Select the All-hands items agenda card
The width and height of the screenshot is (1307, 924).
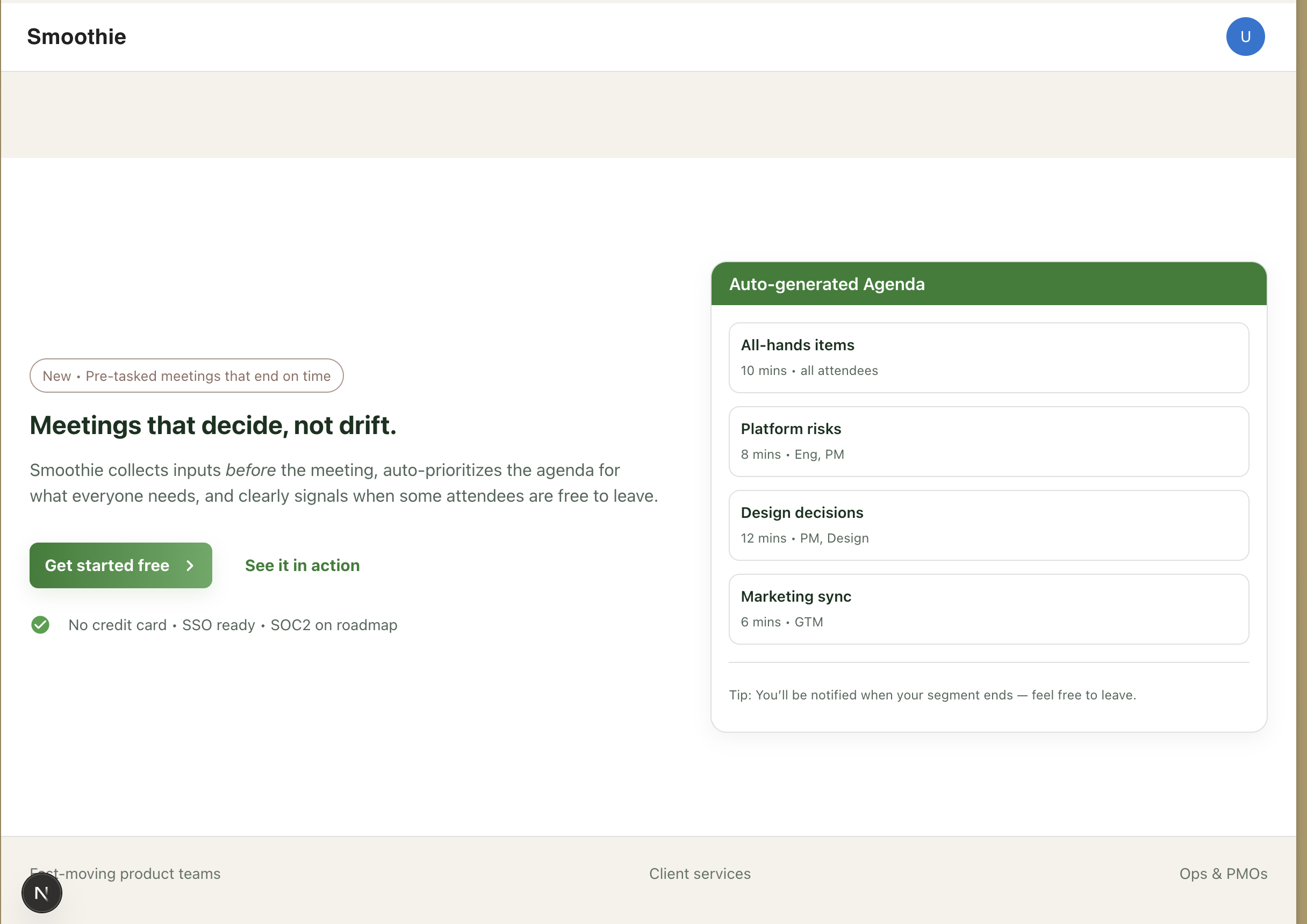click(988, 358)
